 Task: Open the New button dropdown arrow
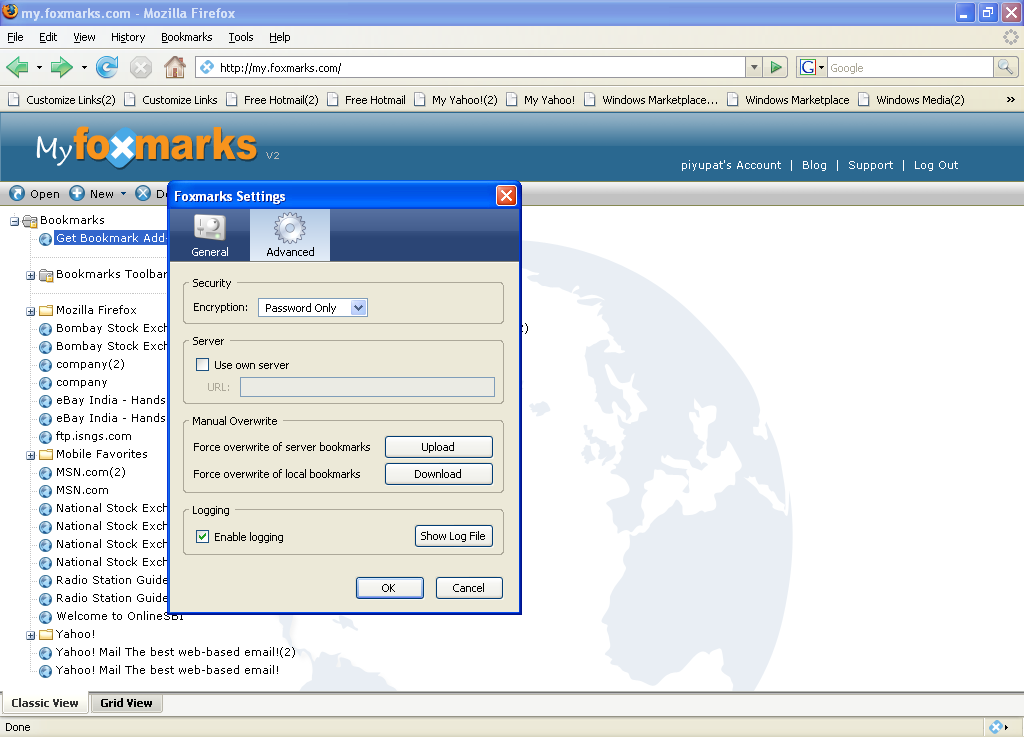click(x=123, y=193)
